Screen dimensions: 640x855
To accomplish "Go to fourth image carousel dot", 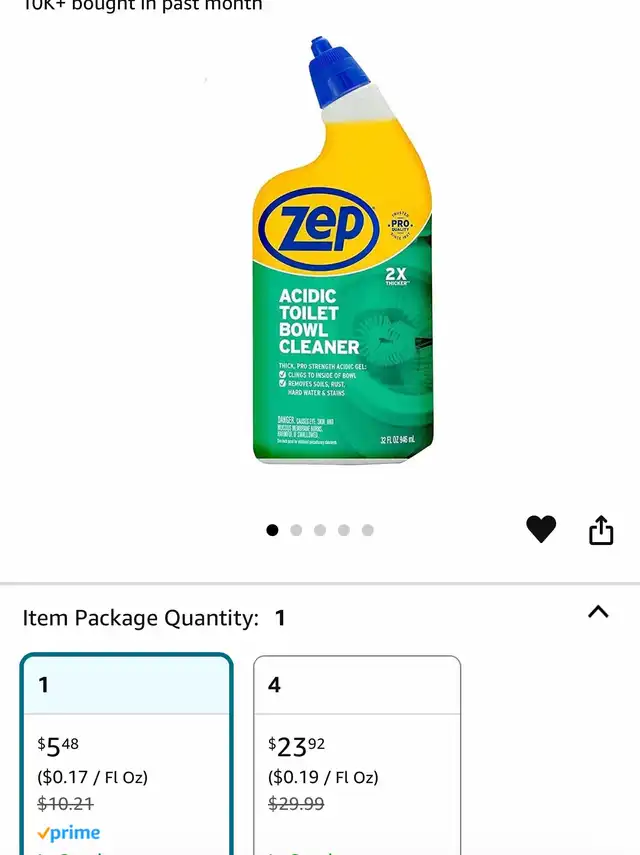I will [x=344, y=530].
